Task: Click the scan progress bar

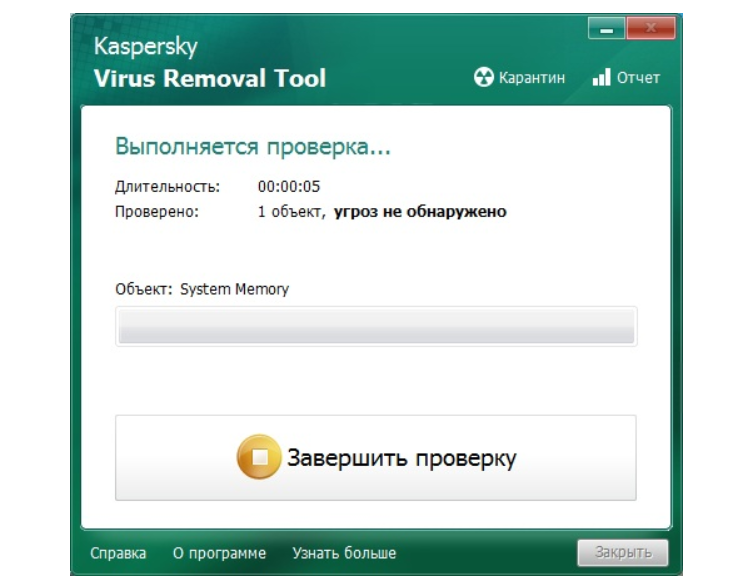Action: [376, 326]
